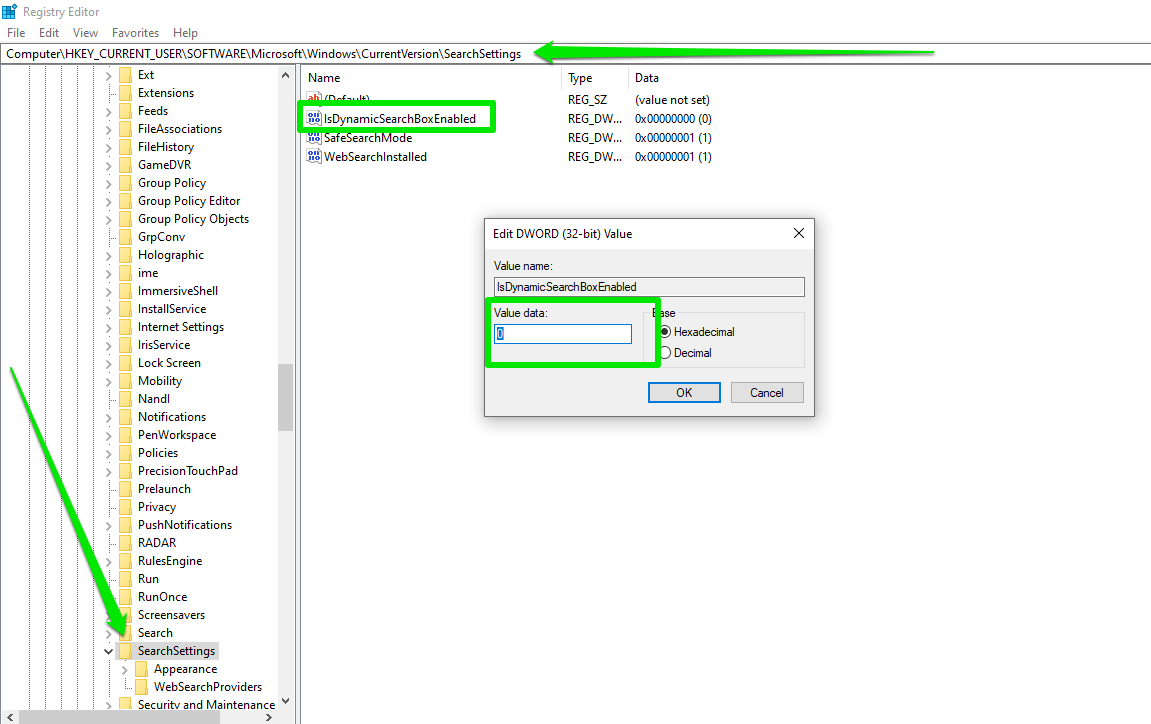This screenshot has width=1151, height=724.
Task: Open the File menu
Action: coord(16,33)
